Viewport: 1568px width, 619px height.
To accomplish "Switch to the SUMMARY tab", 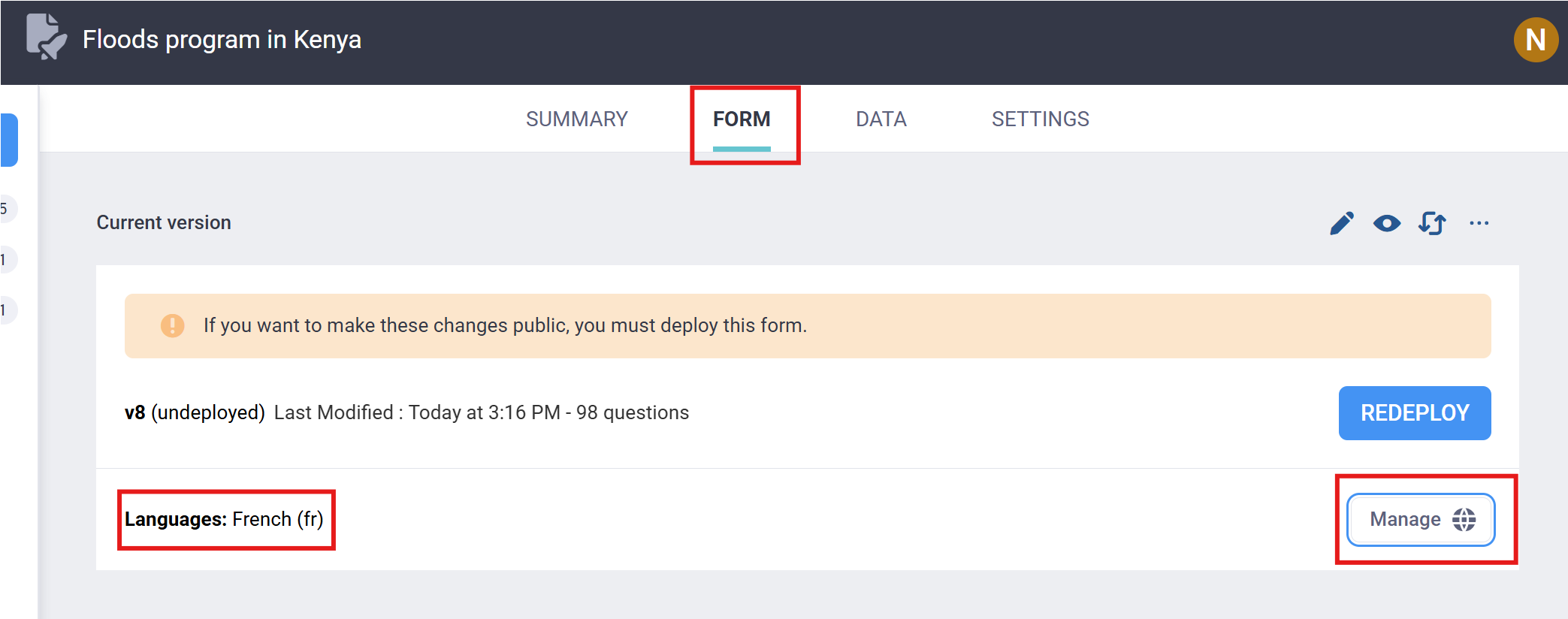I will pyautogui.click(x=576, y=119).
